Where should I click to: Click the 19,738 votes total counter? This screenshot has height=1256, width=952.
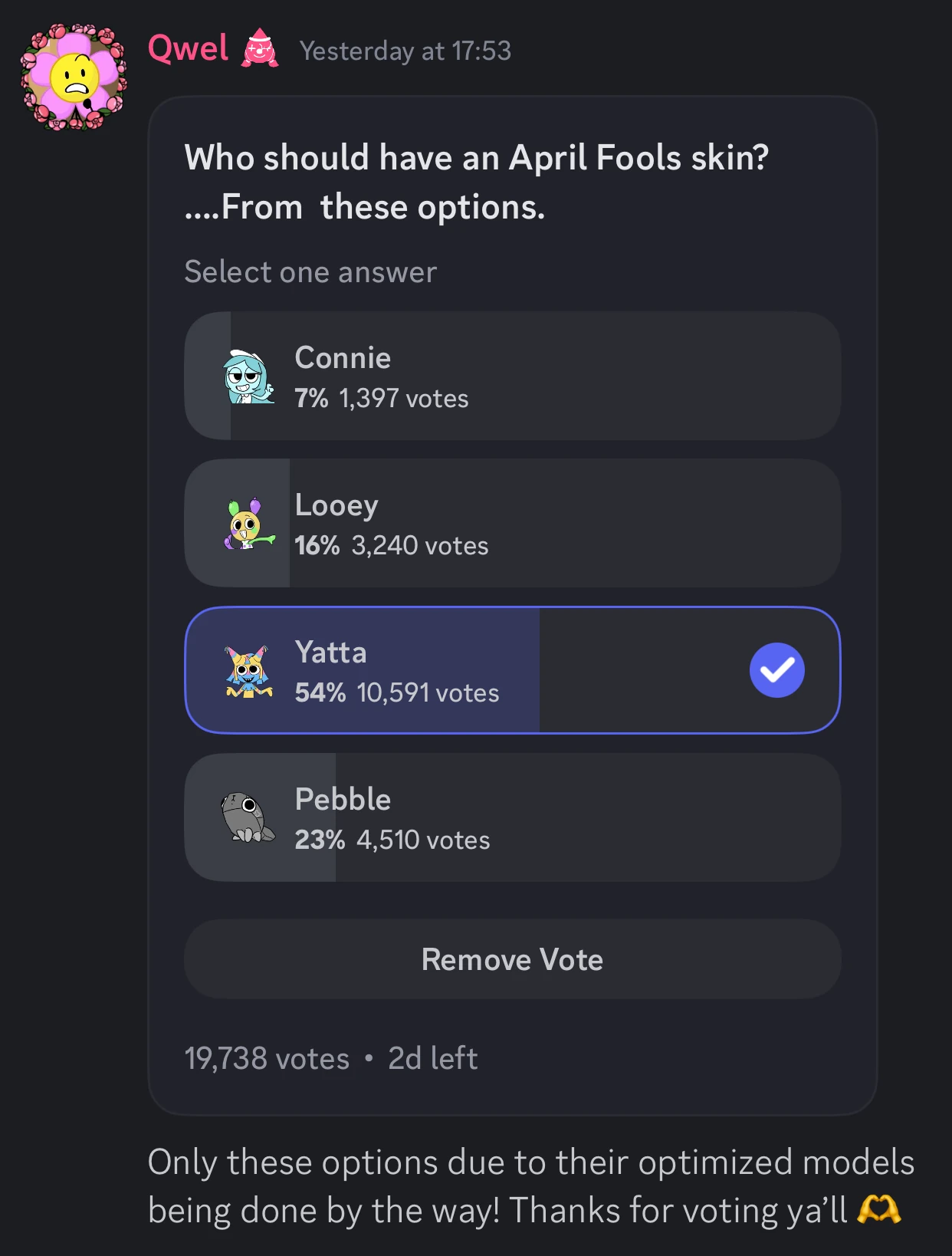click(265, 1058)
